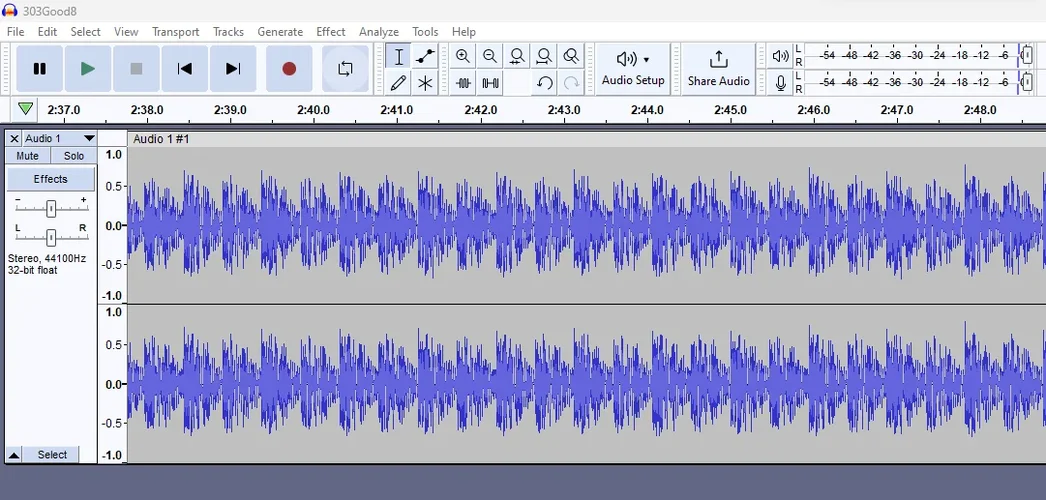This screenshot has width=1046, height=500.
Task: Open the Tools menu
Action: pos(425,31)
